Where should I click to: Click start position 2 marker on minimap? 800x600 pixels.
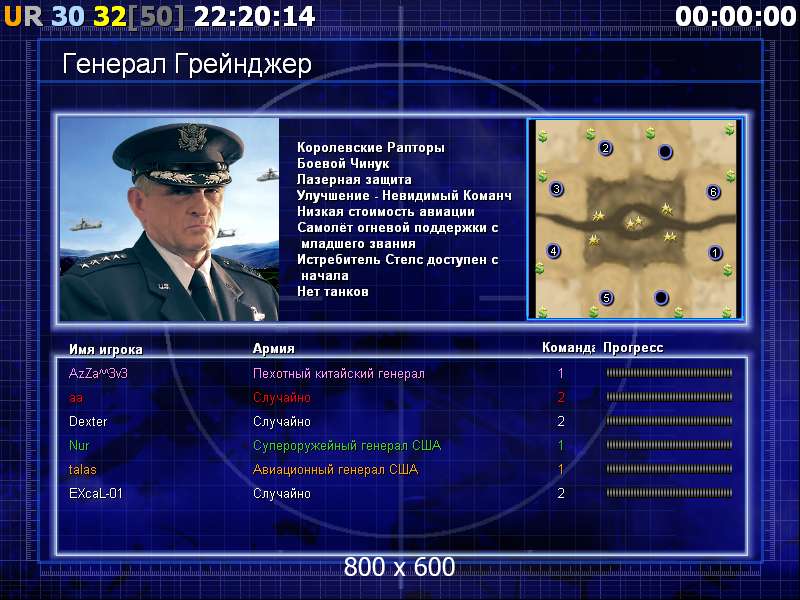coord(605,148)
